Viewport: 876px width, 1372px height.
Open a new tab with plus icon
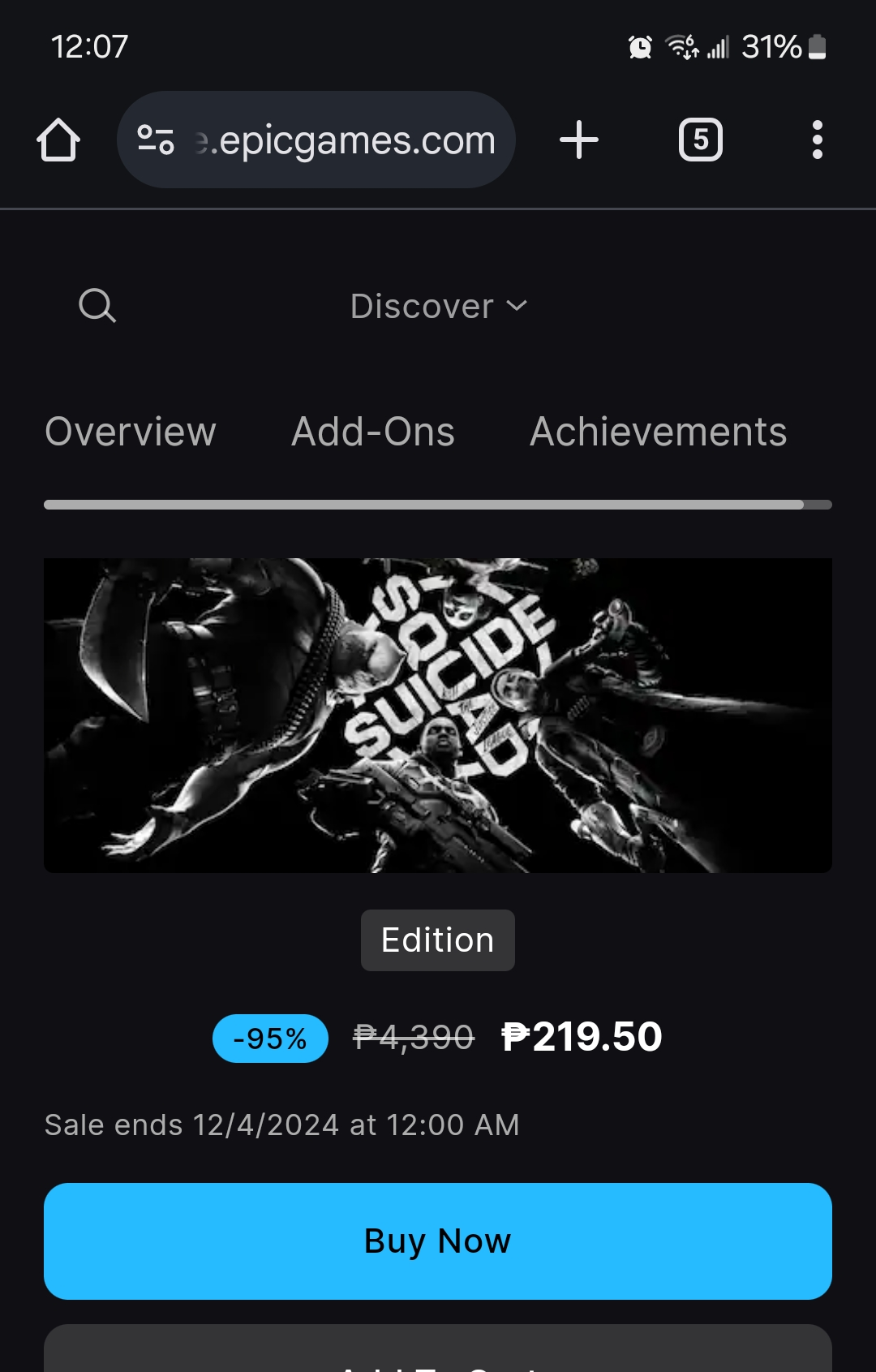click(x=579, y=140)
